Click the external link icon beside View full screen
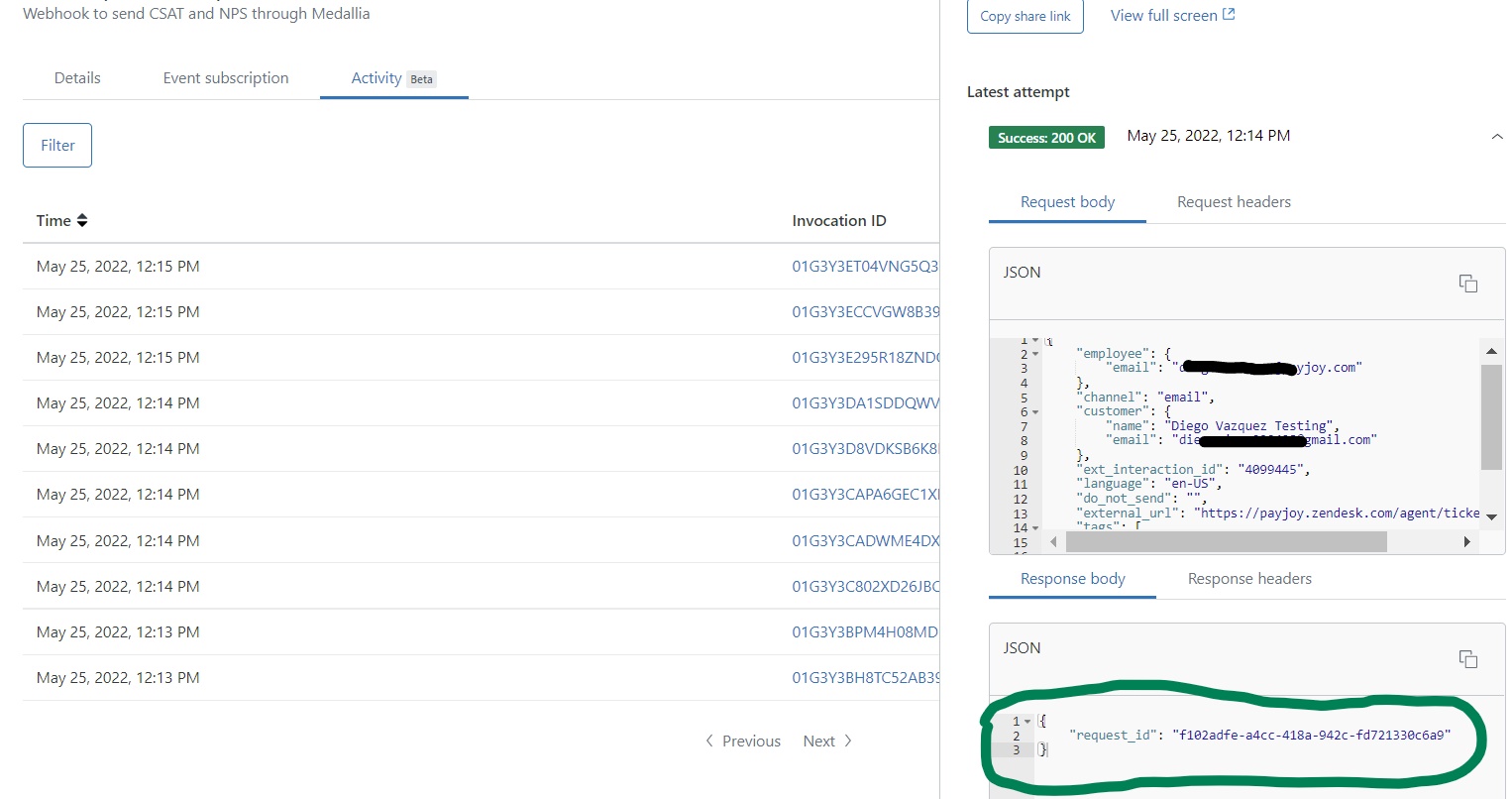Screen dimensions: 1512x799 (1229, 15)
